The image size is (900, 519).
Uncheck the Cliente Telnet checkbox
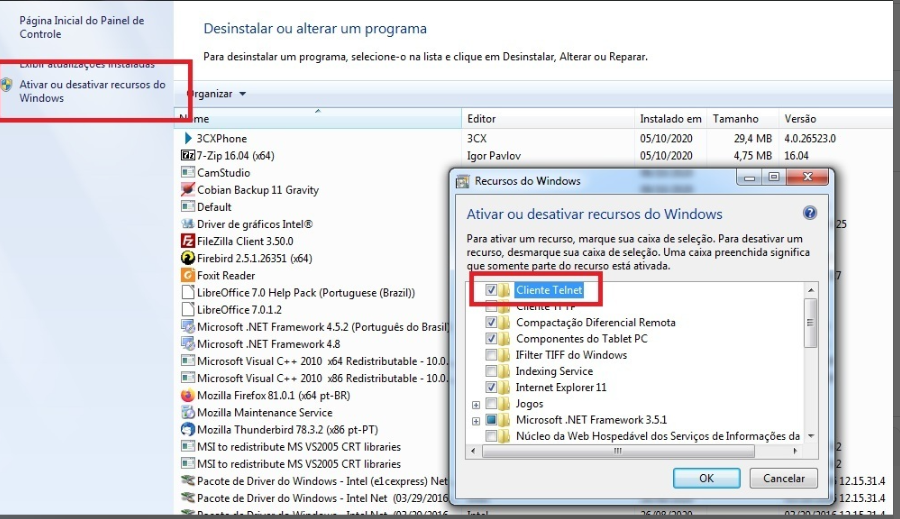click(x=491, y=290)
